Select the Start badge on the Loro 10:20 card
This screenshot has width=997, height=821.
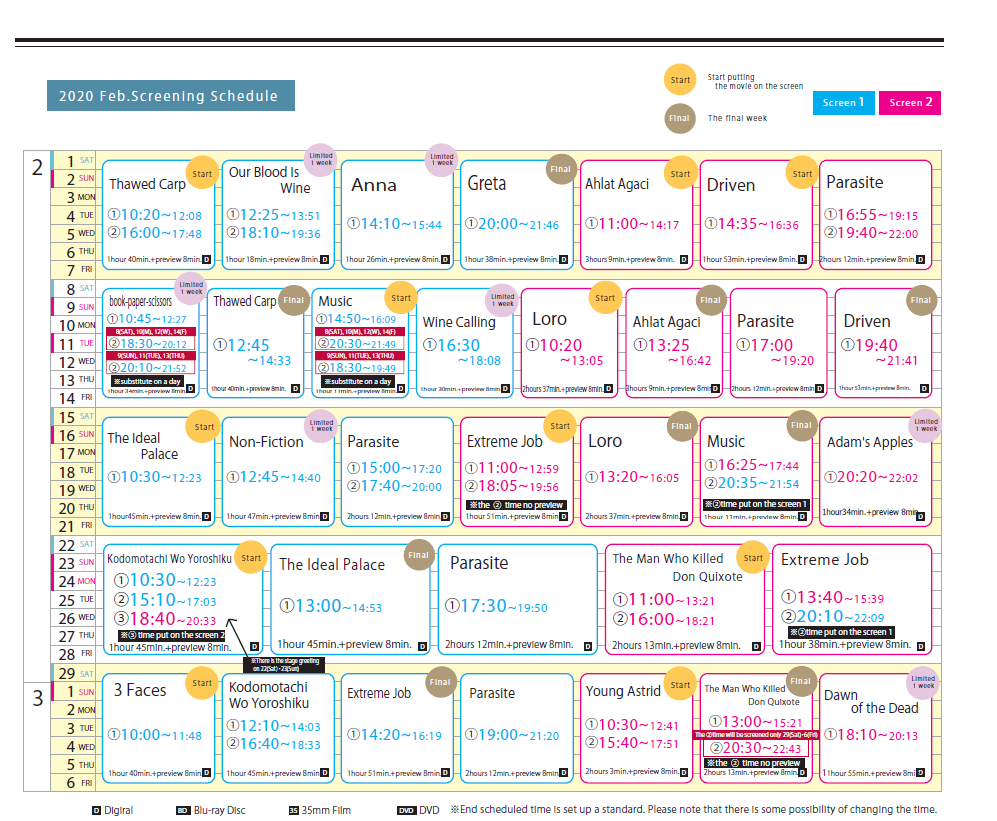605,298
